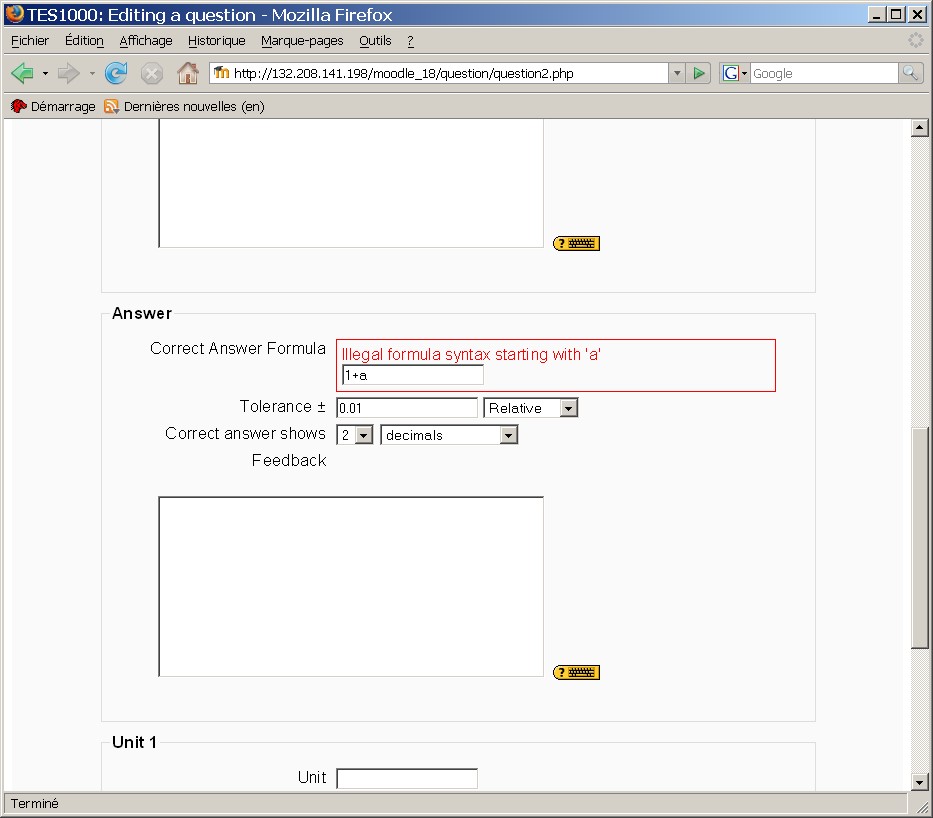Image resolution: width=933 pixels, height=818 pixels.
Task: Open the Back history dropdown arrow
Action: (x=45, y=73)
